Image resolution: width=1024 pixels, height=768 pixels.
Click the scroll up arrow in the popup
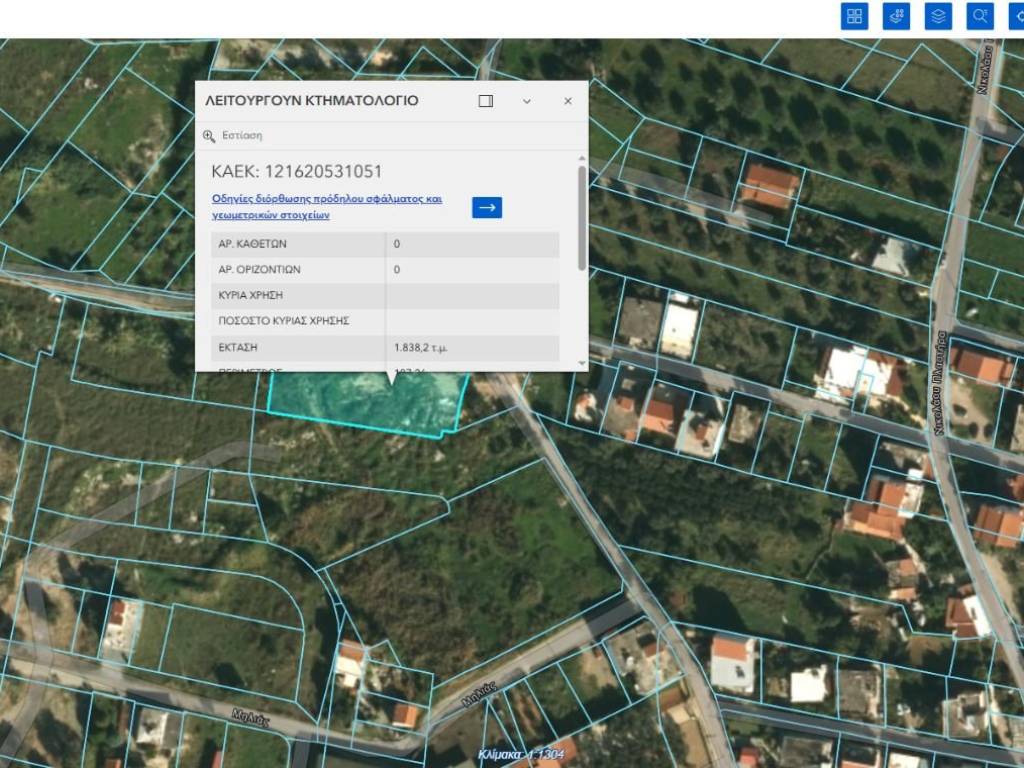582,158
